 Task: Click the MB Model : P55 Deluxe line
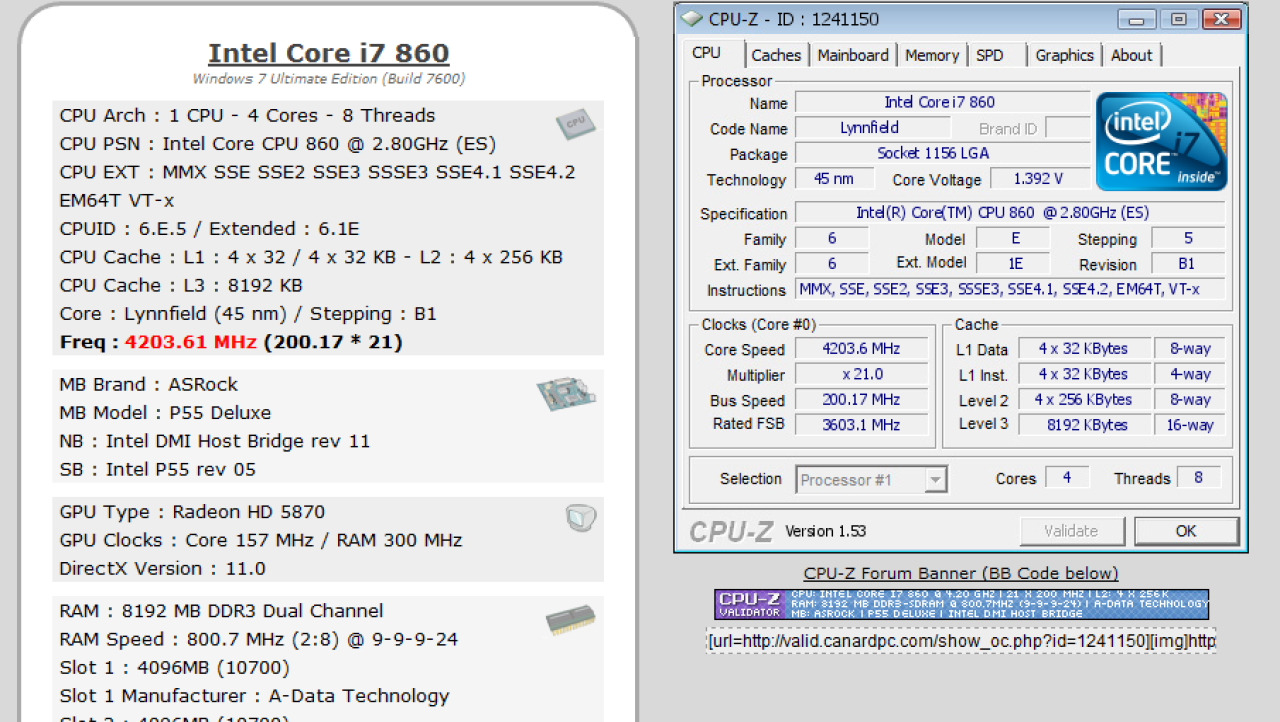(165, 413)
